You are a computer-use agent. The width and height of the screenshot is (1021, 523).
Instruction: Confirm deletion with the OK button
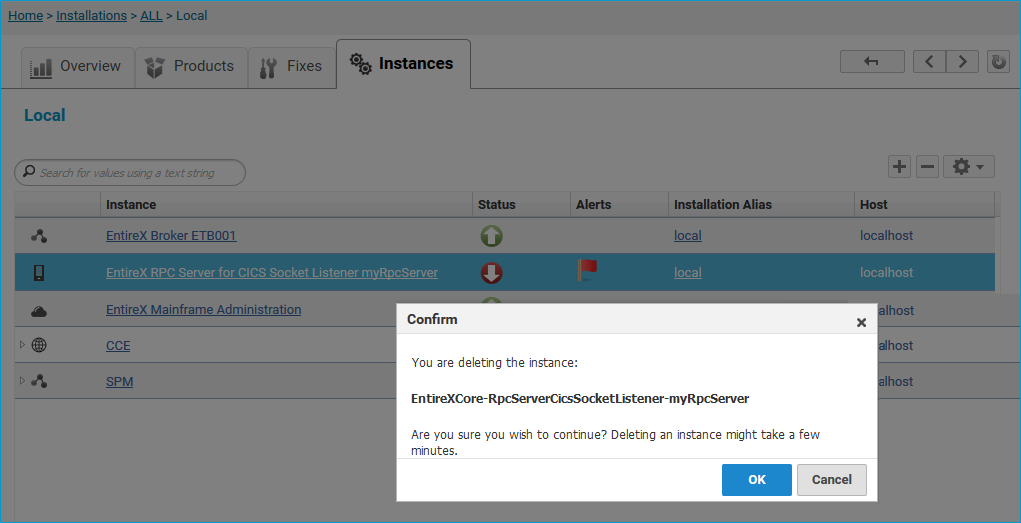(x=757, y=479)
